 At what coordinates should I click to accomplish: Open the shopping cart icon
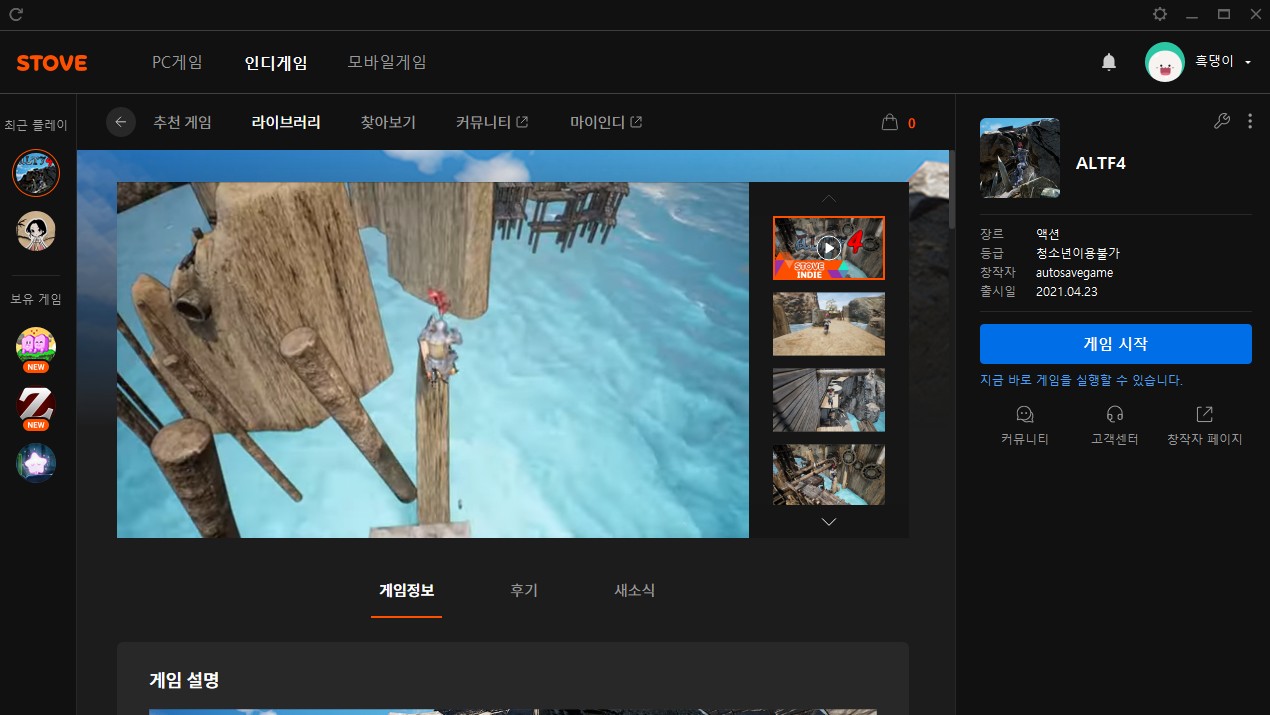889,123
